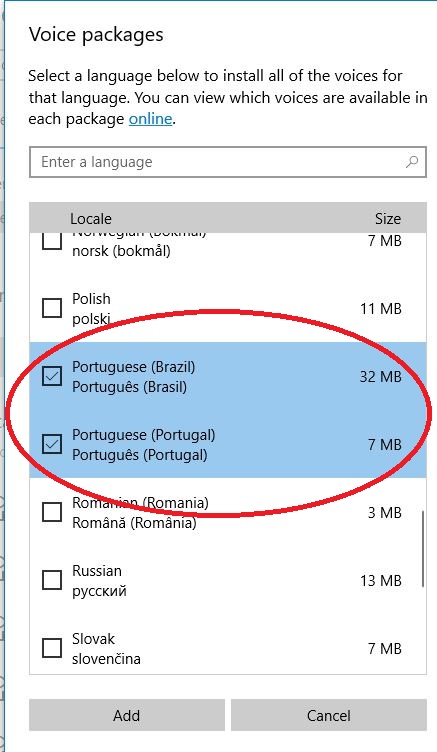437x752 pixels.
Task: Select the Portuguese (Brazil) row label
Action: pyautogui.click(x=133, y=367)
